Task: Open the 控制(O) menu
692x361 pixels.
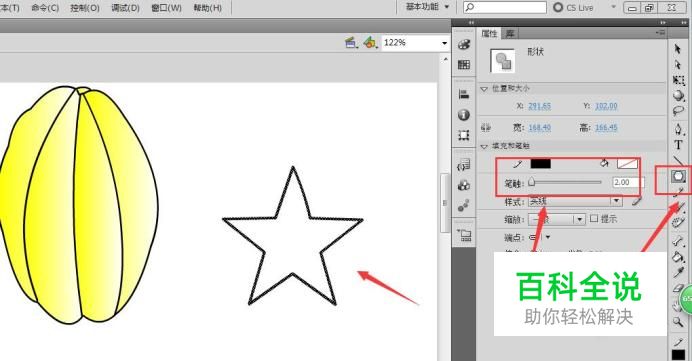Action: point(85,8)
